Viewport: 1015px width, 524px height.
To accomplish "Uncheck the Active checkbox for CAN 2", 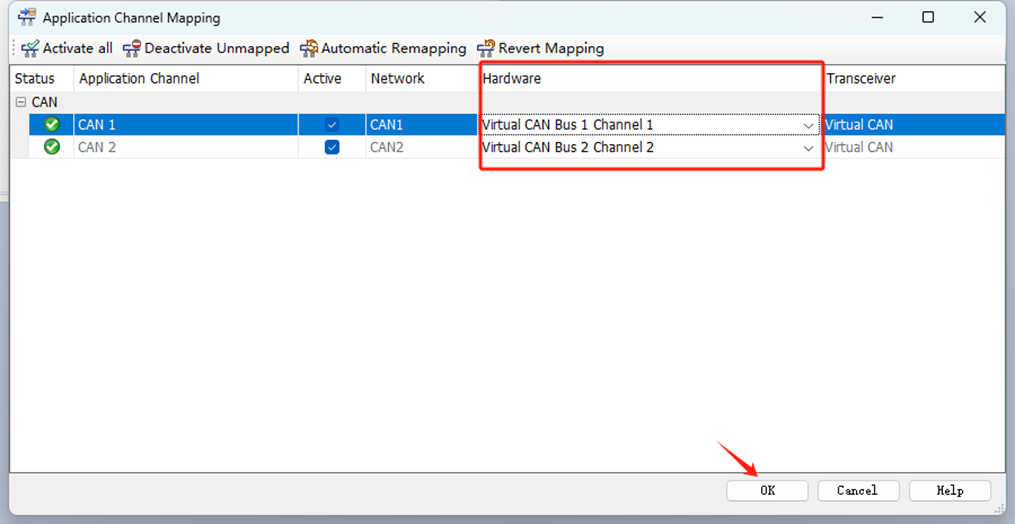I will [332, 147].
